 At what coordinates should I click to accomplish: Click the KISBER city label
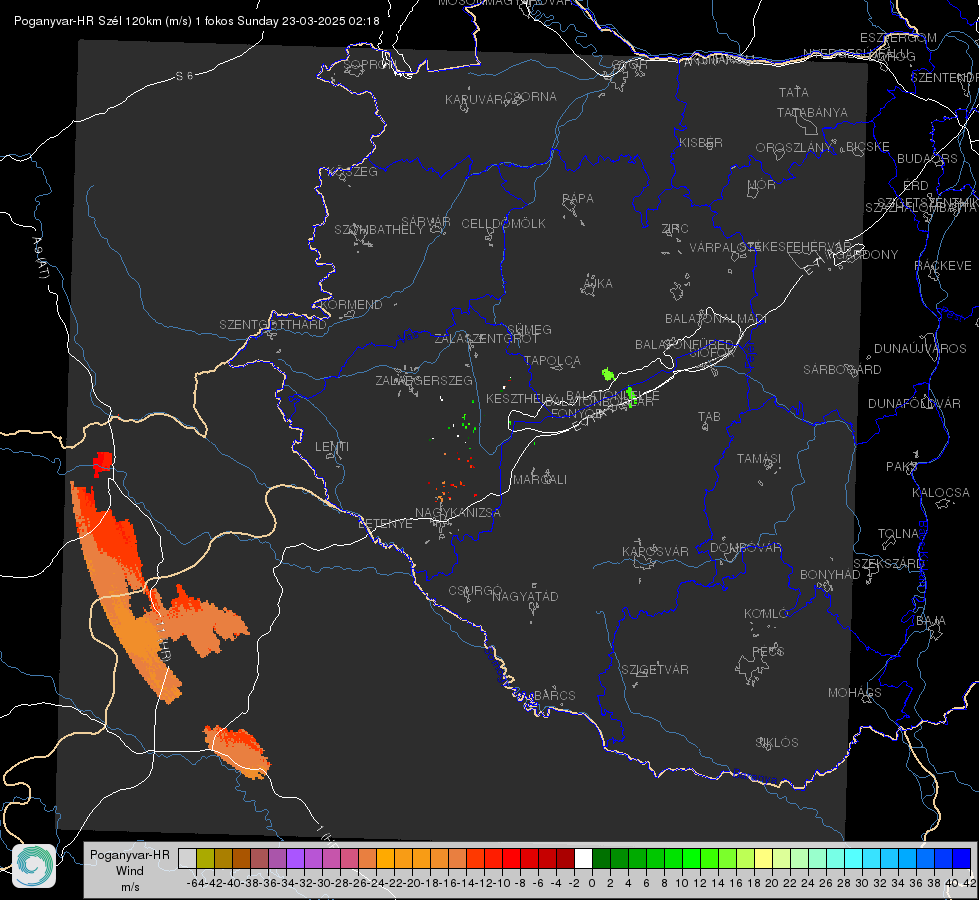click(701, 143)
